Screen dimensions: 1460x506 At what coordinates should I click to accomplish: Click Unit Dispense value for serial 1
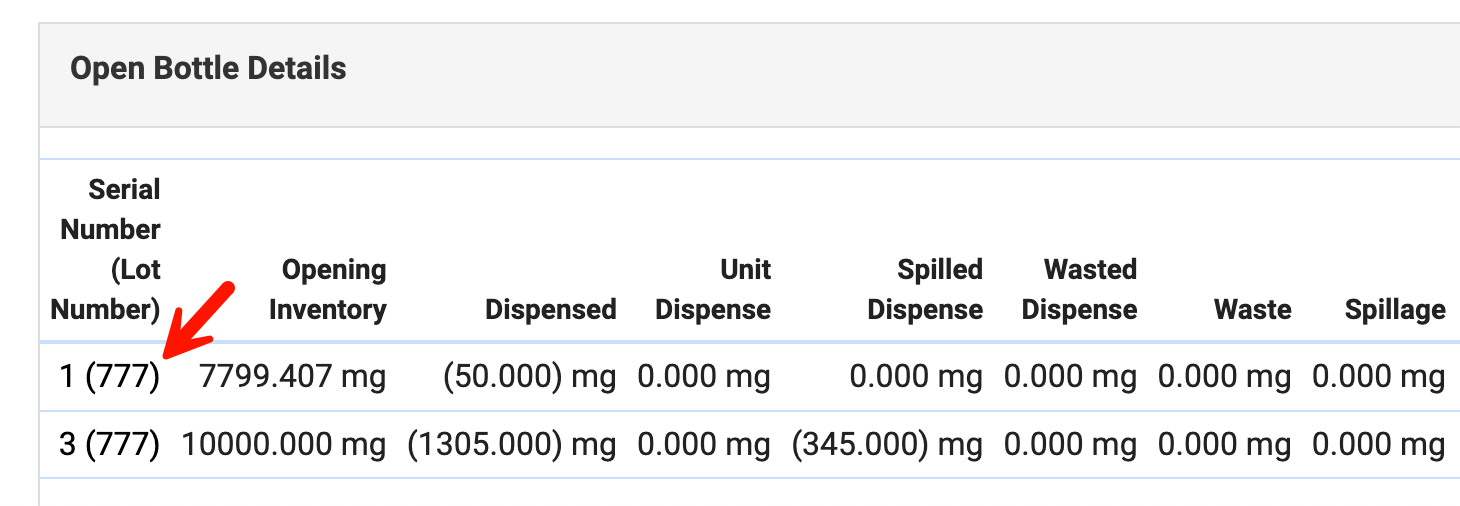[704, 377]
